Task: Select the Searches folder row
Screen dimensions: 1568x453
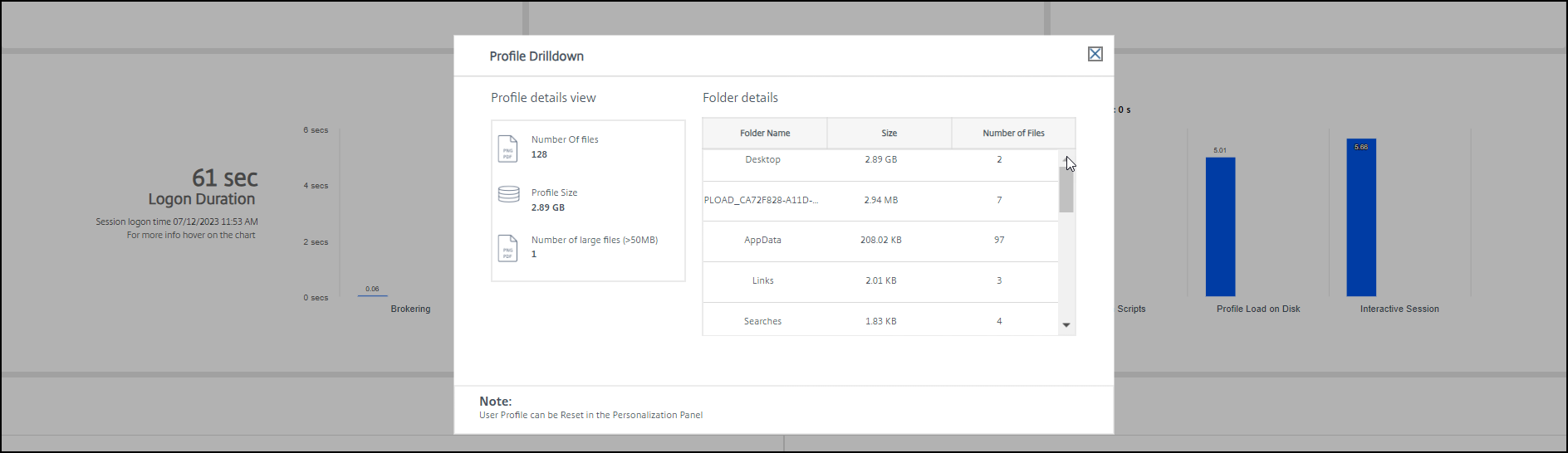Action: 762,321
